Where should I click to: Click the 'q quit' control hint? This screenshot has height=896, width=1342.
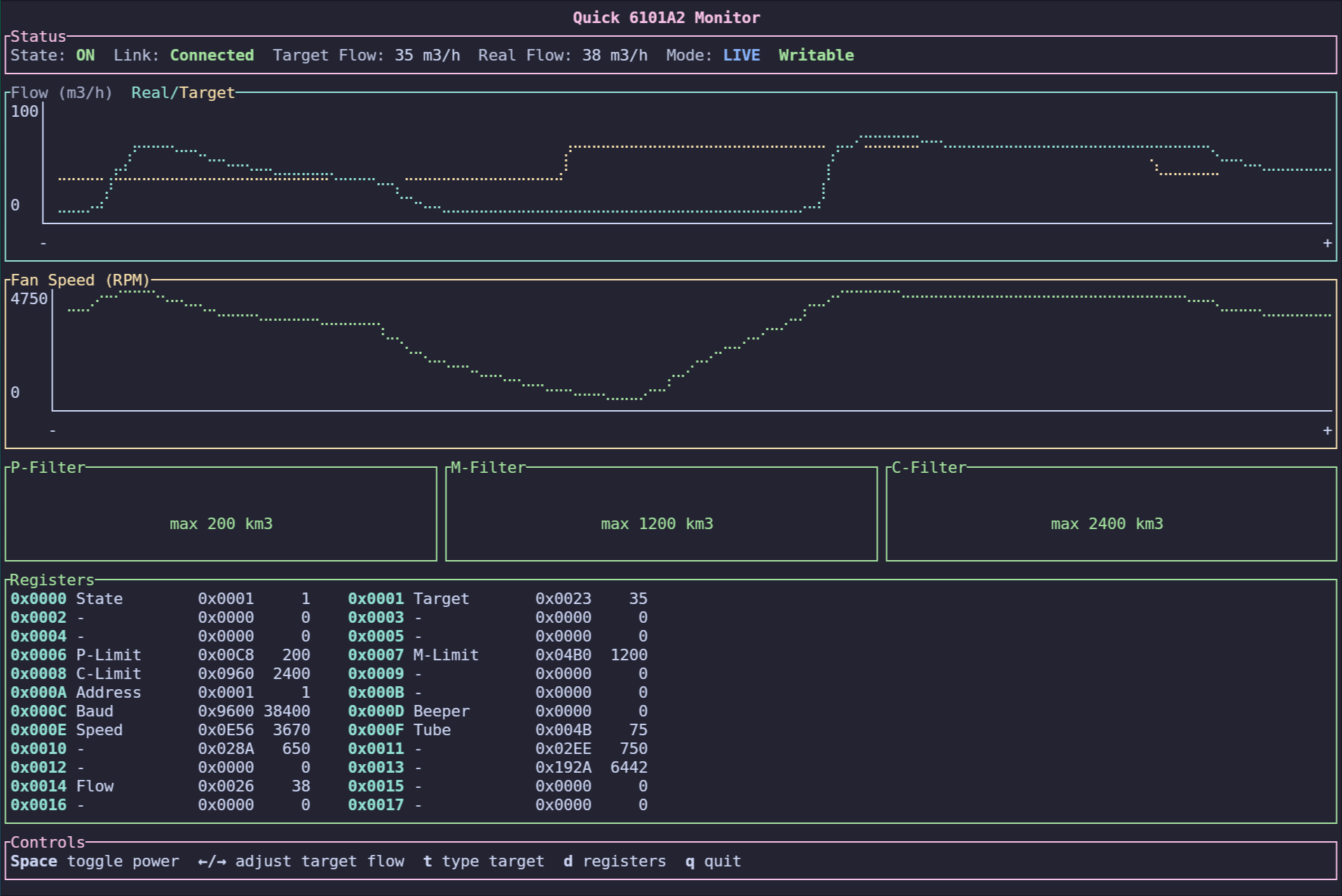pos(712,861)
